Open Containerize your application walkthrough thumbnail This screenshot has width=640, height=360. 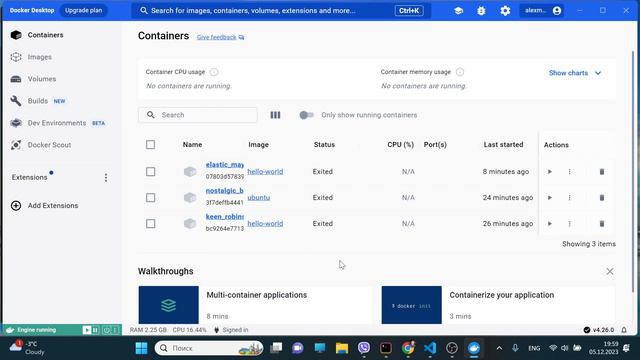(411, 305)
